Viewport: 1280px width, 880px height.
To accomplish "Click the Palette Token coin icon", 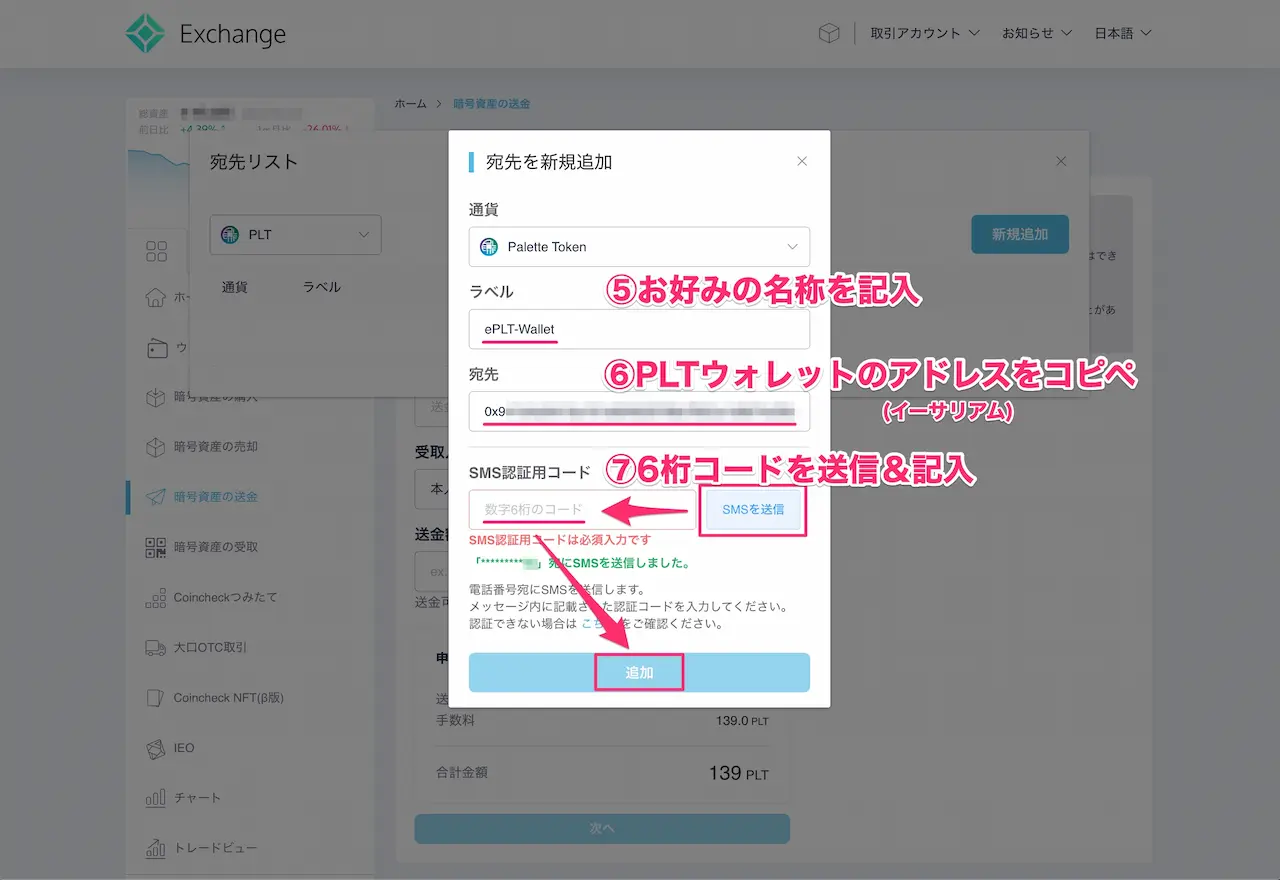I will 489,247.
